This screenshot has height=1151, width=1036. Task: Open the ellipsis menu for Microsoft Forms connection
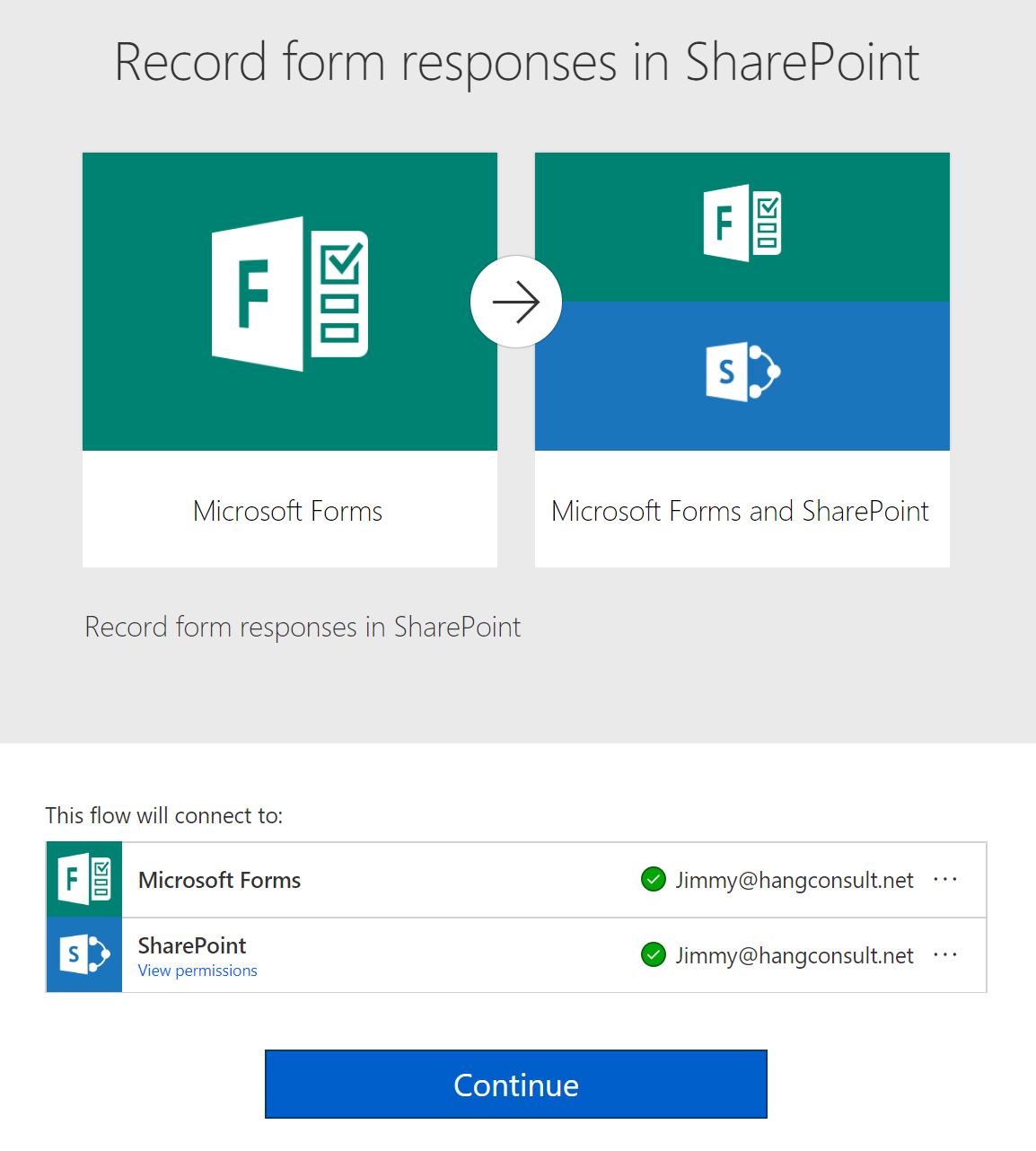click(x=945, y=880)
